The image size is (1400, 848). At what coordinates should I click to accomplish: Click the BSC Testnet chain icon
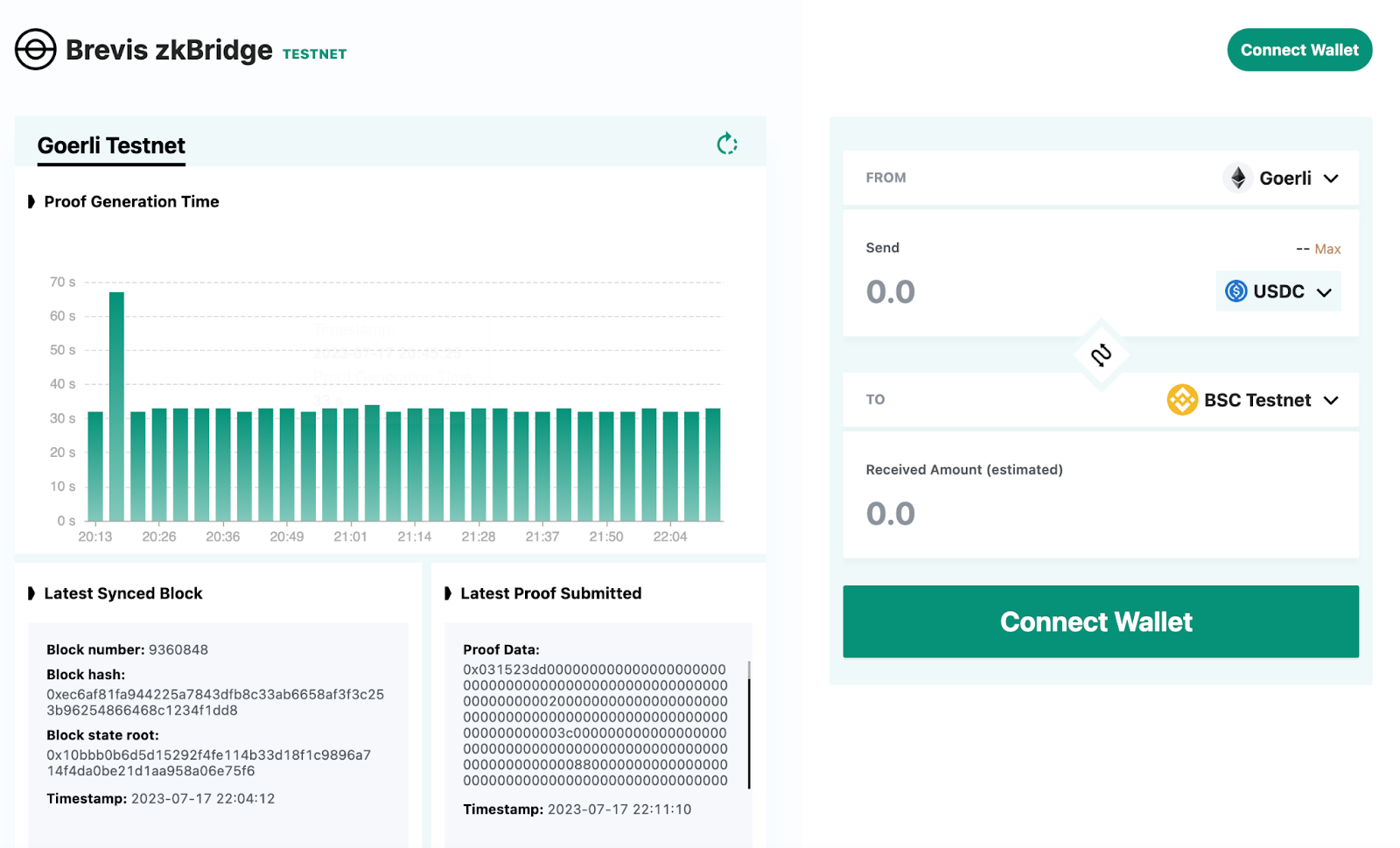pos(1182,400)
